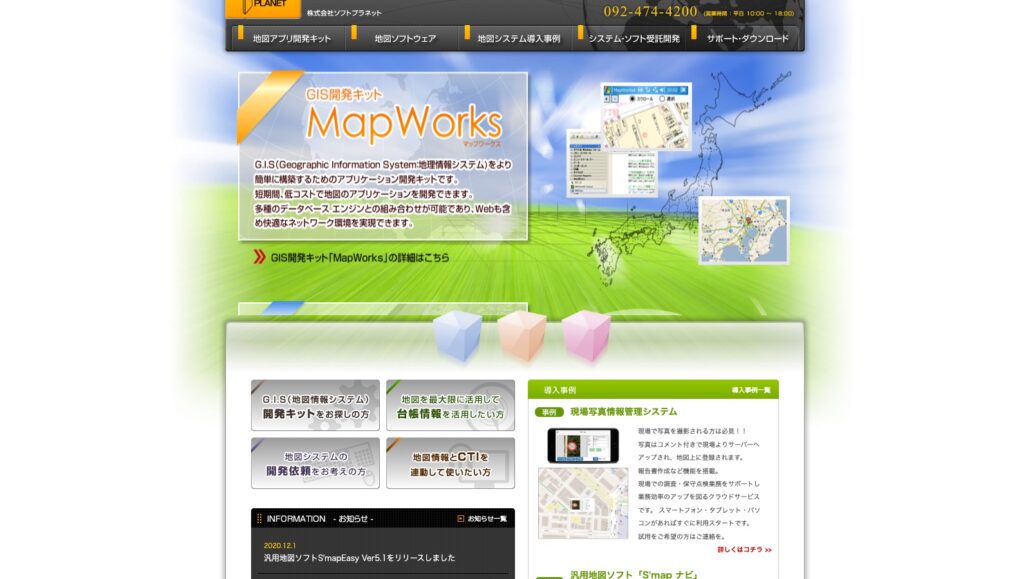Open the 導入事例一覧 link
This screenshot has width=1030, height=579.
(x=751, y=390)
